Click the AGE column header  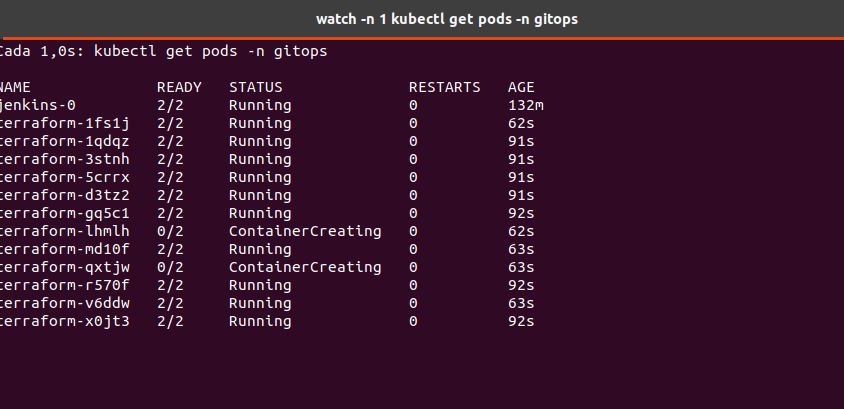click(521, 87)
